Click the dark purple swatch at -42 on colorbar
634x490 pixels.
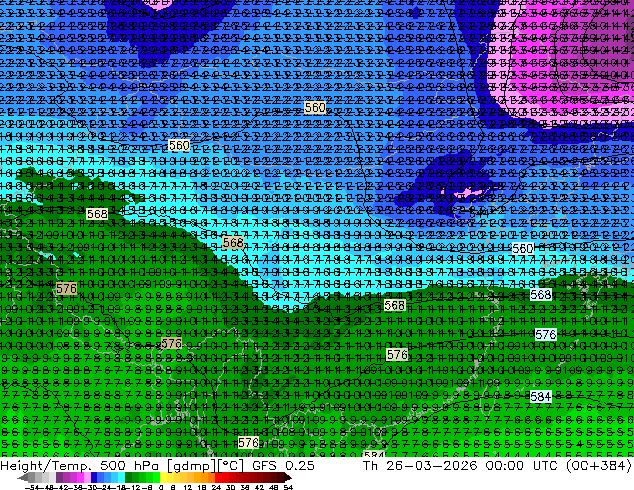[x=59, y=477]
